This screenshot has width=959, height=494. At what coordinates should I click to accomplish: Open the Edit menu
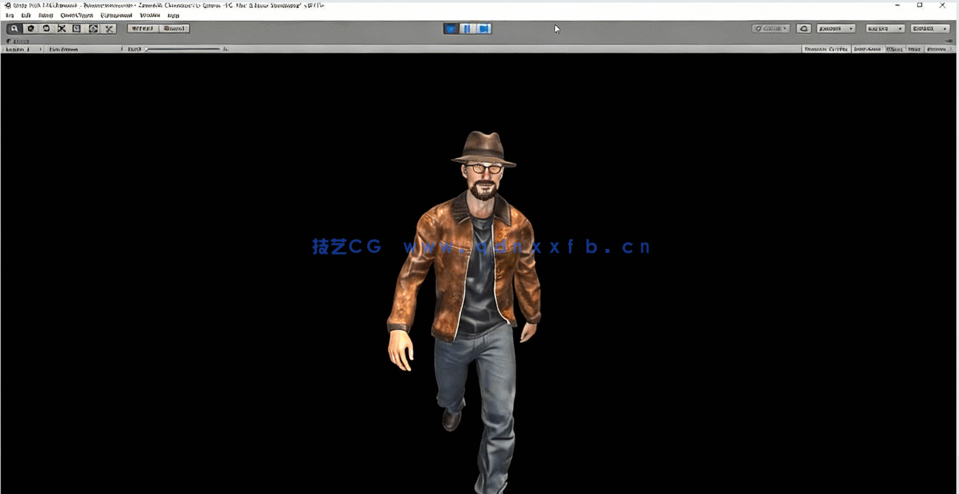pos(26,16)
